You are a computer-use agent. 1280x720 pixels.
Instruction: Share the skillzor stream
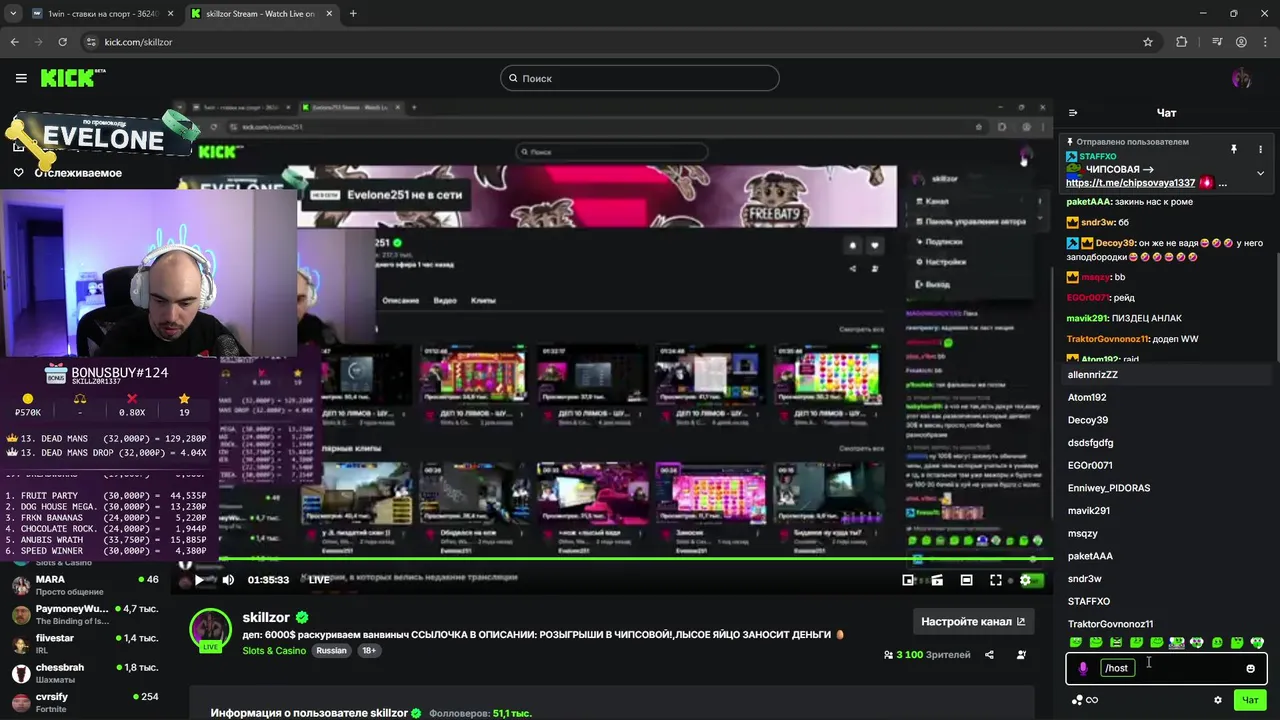tap(989, 655)
